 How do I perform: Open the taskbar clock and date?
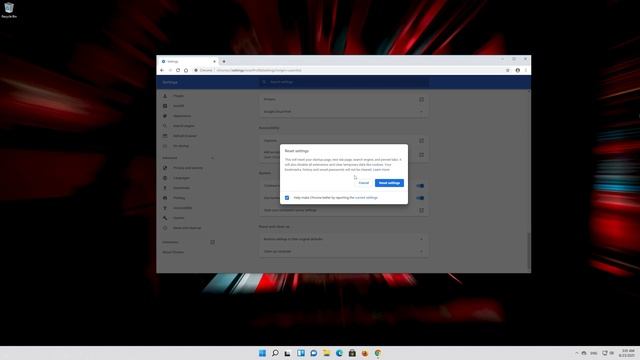[628, 353]
